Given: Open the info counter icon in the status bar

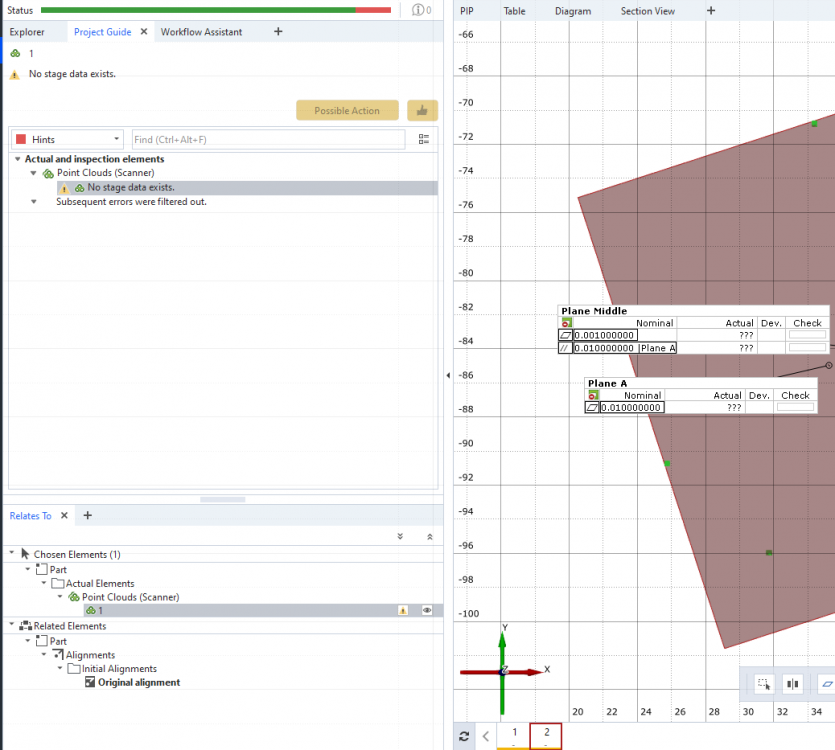Looking at the screenshot, I should (x=420, y=10).
